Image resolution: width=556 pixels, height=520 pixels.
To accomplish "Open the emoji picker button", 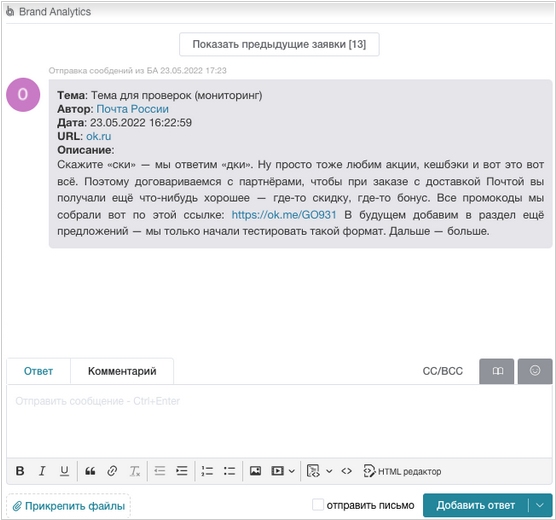I will (535, 371).
